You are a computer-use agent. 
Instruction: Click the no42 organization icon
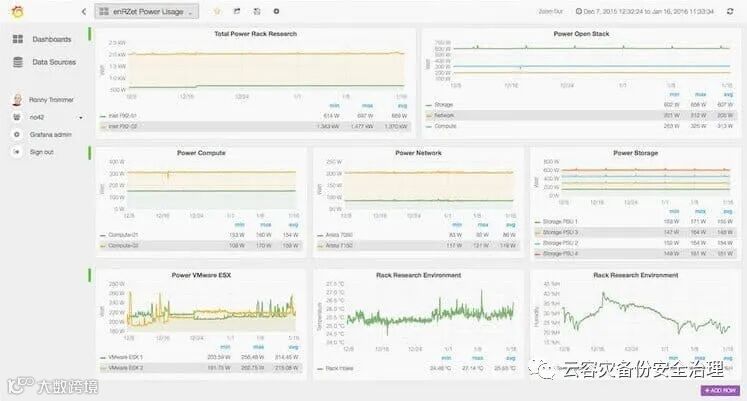pyautogui.click(x=17, y=117)
